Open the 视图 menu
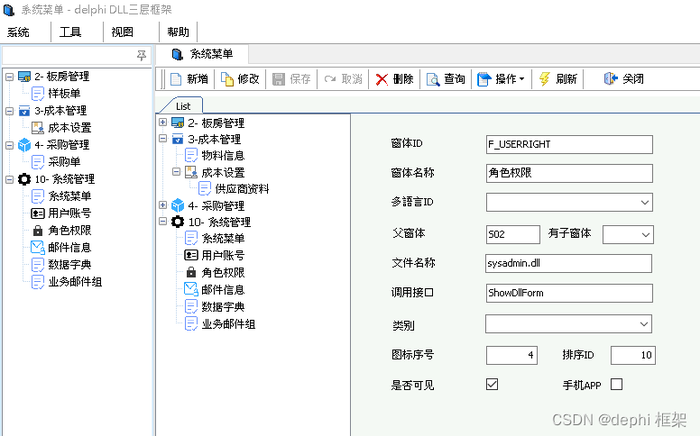This screenshot has width=700, height=436. [122, 32]
